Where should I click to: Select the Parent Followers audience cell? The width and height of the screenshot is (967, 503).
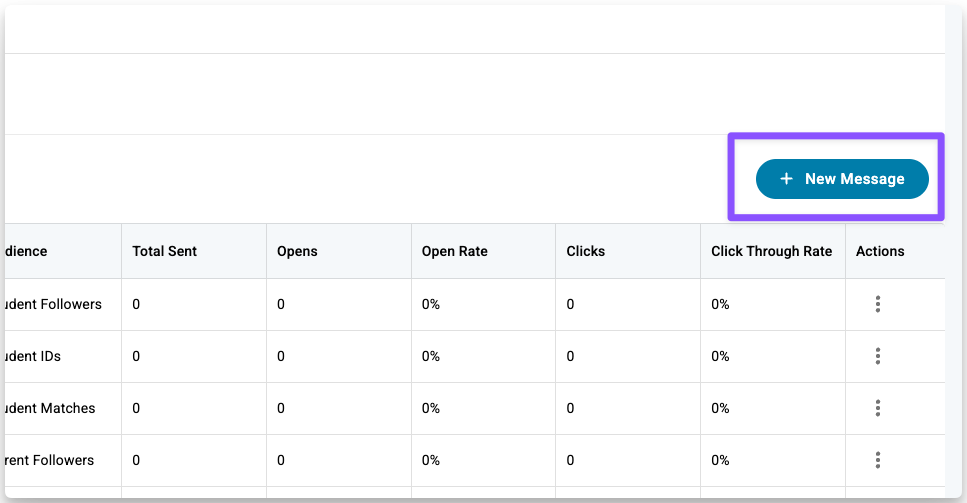[x=48, y=460]
